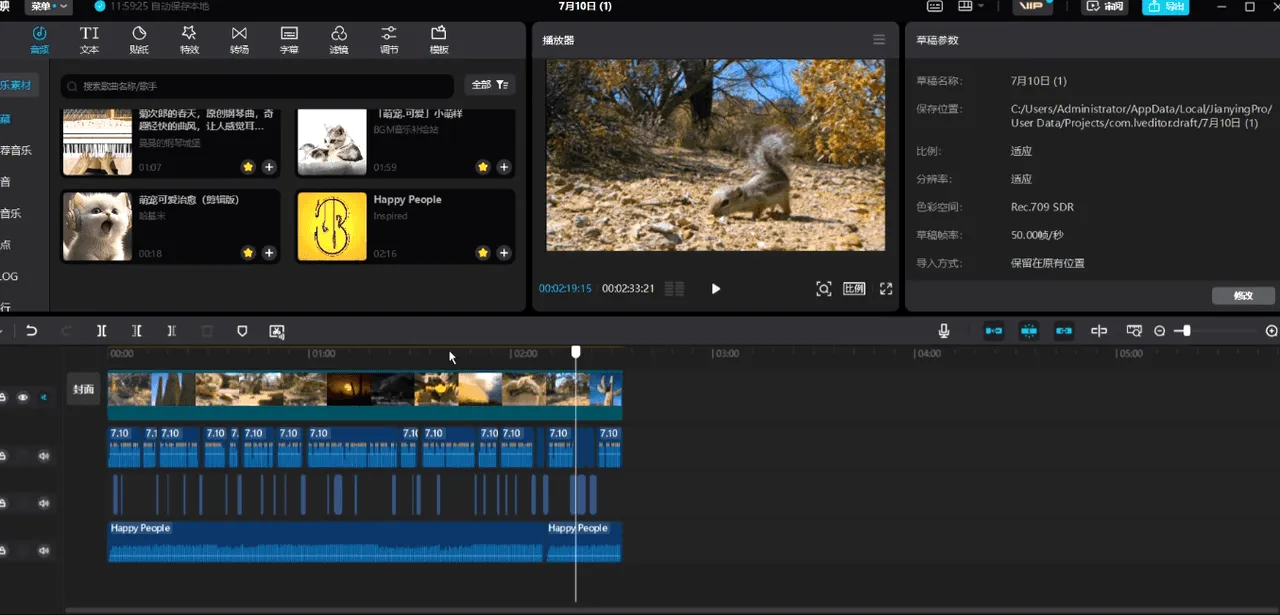The width and height of the screenshot is (1280, 615).
Task: Click the 比例 ratio button
Action: [x=854, y=288]
